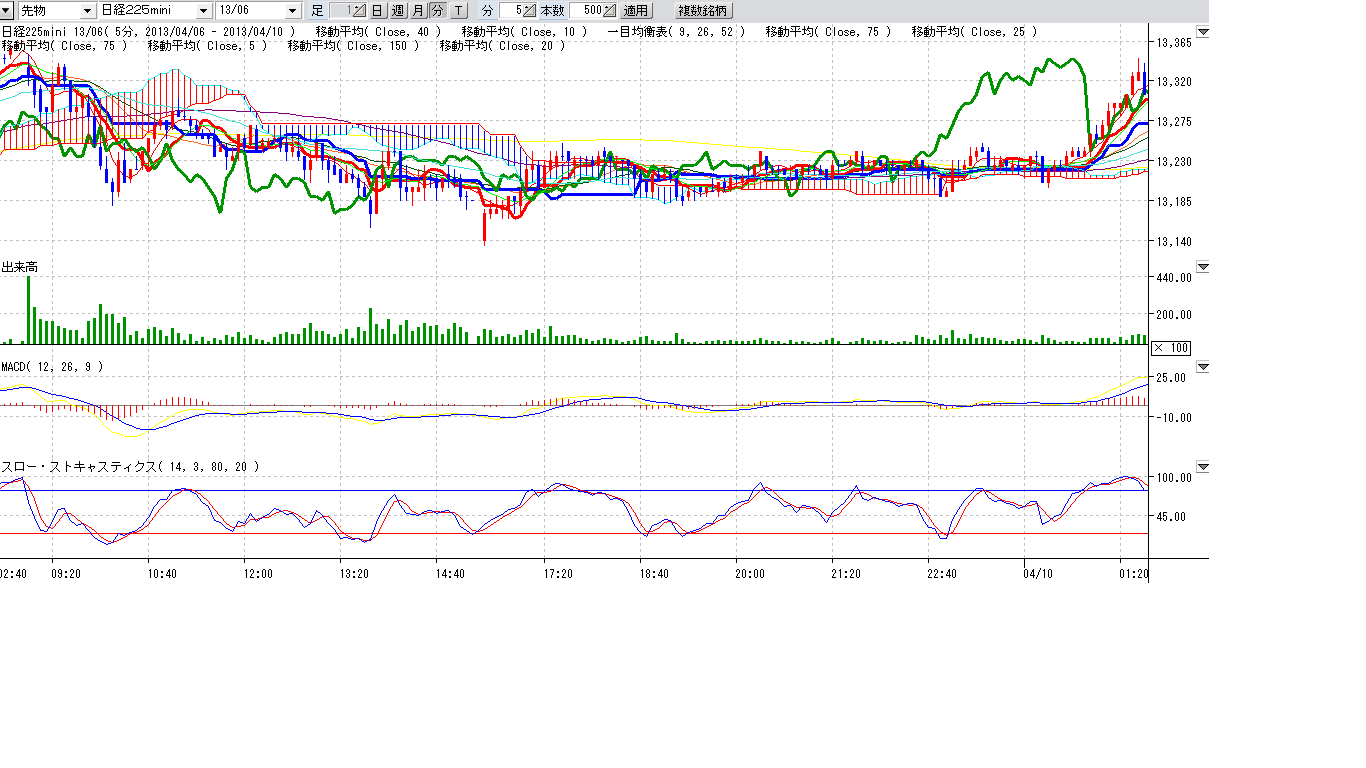This screenshot has width=1366, height=768.
Task: Click the 複数銘柄 (multiple symbols) button
Action: [x=704, y=11]
